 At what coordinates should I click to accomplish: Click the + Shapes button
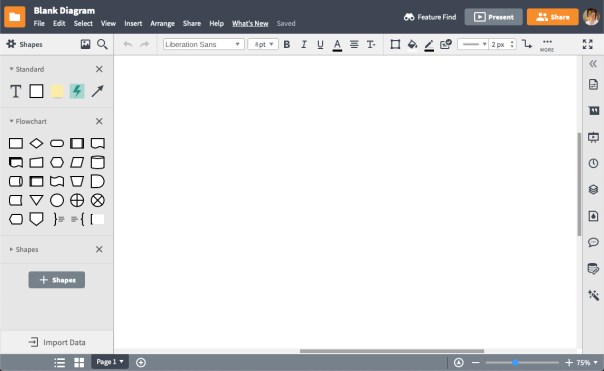coord(57,280)
